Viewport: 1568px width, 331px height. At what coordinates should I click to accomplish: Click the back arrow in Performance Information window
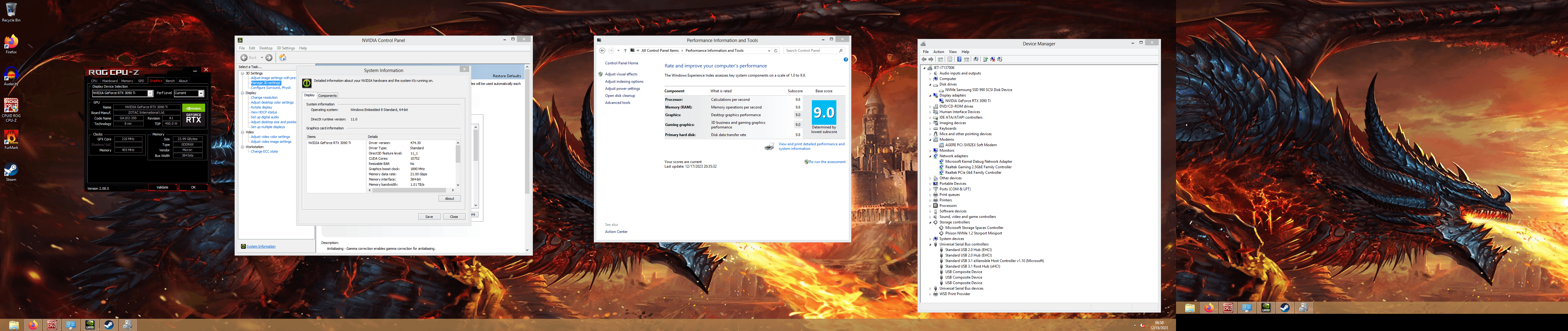[603, 51]
